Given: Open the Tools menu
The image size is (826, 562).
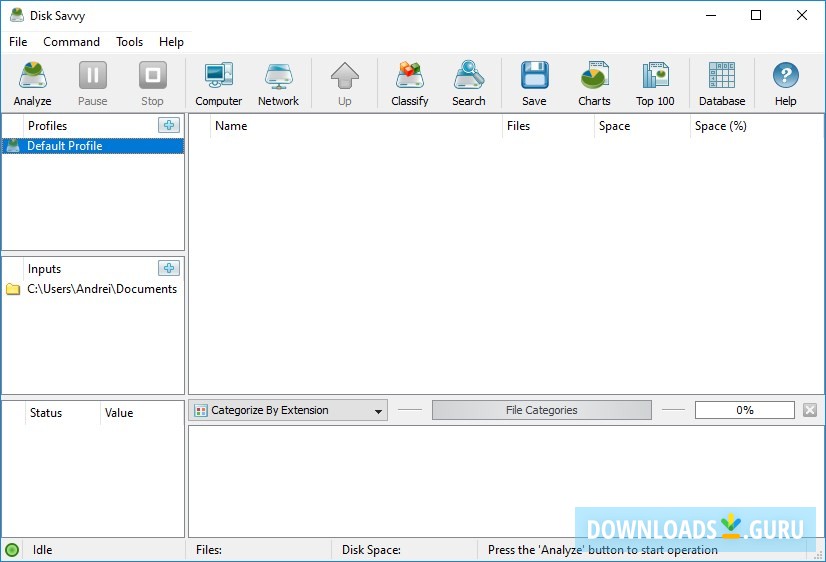Looking at the screenshot, I should 130,42.
